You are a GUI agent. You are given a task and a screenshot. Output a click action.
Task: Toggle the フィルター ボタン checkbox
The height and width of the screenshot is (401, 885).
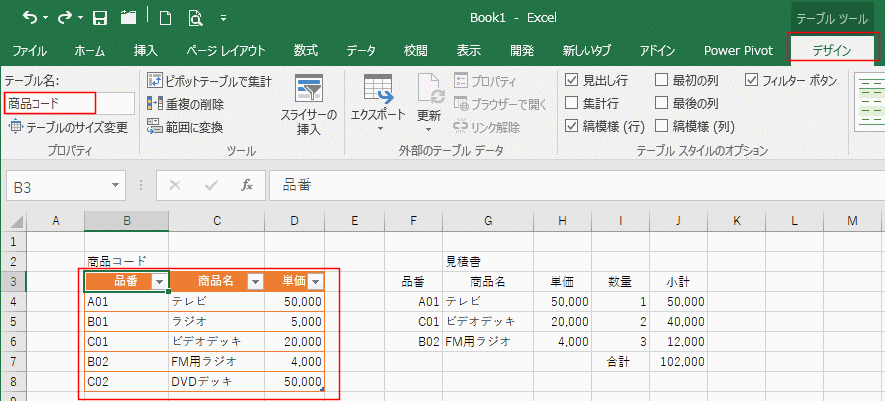pyautogui.click(x=752, y=80)
